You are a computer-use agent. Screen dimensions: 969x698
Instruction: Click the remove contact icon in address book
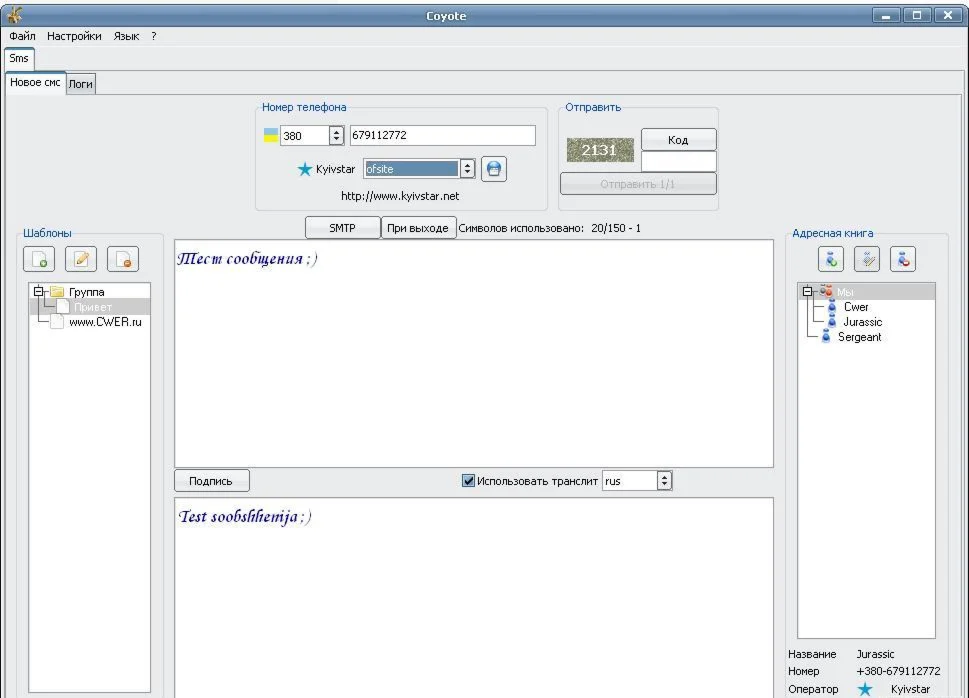[x=902, y=259]
